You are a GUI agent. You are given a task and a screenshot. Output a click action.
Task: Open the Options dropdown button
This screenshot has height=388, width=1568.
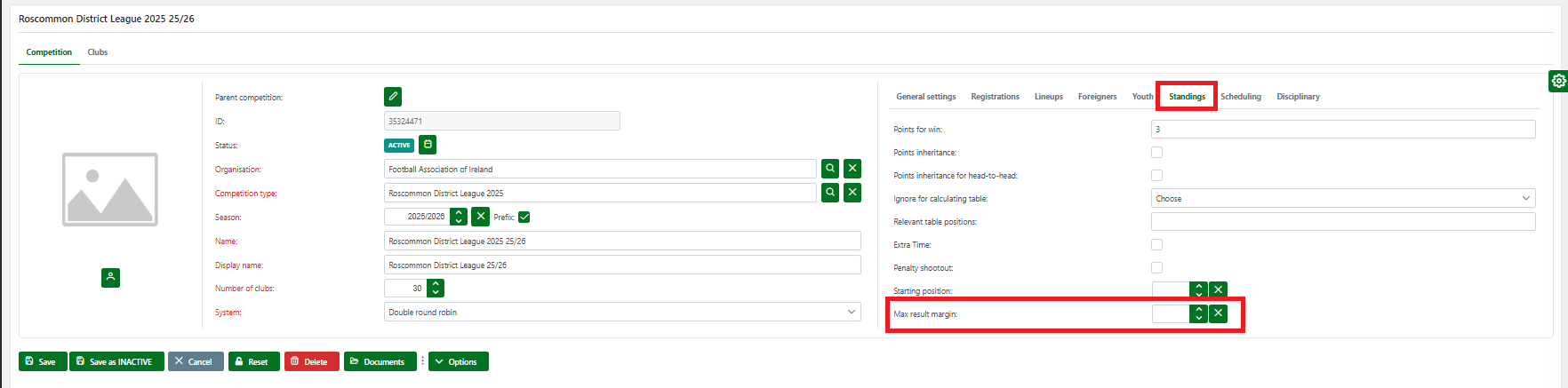point(459,362)
